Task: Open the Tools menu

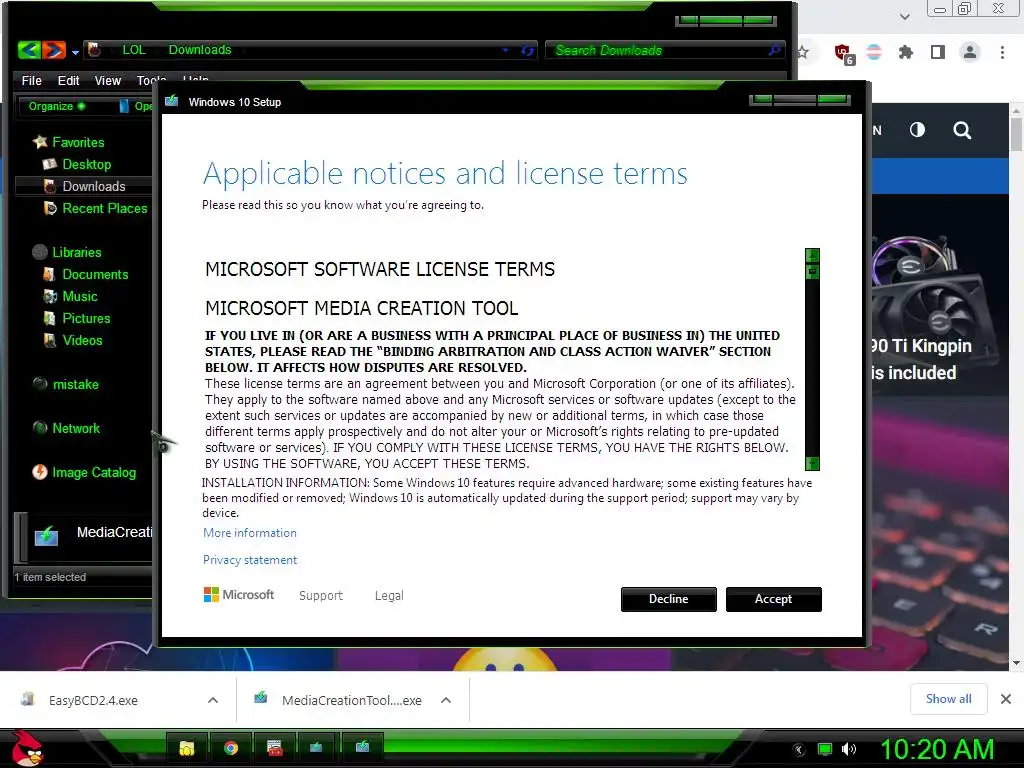Action: click(151, 80)
